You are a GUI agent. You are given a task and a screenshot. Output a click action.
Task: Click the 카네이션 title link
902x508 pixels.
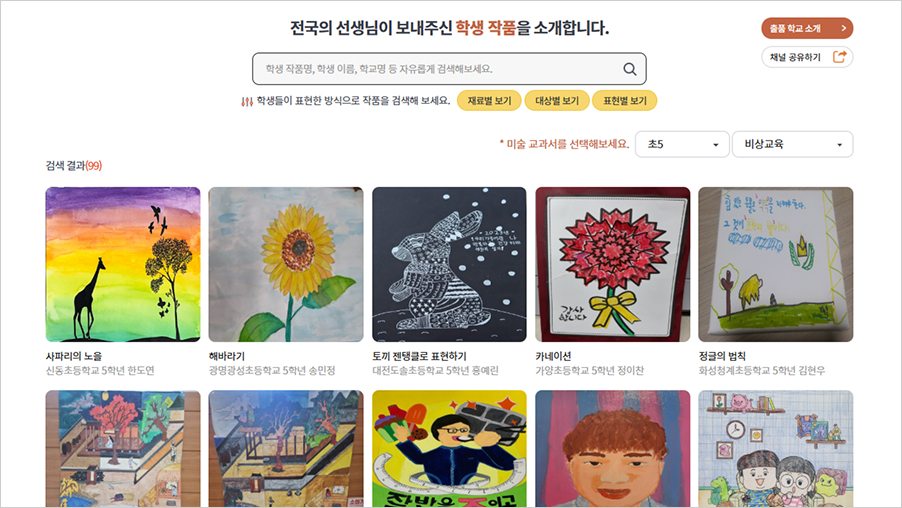tap(553, 356)
